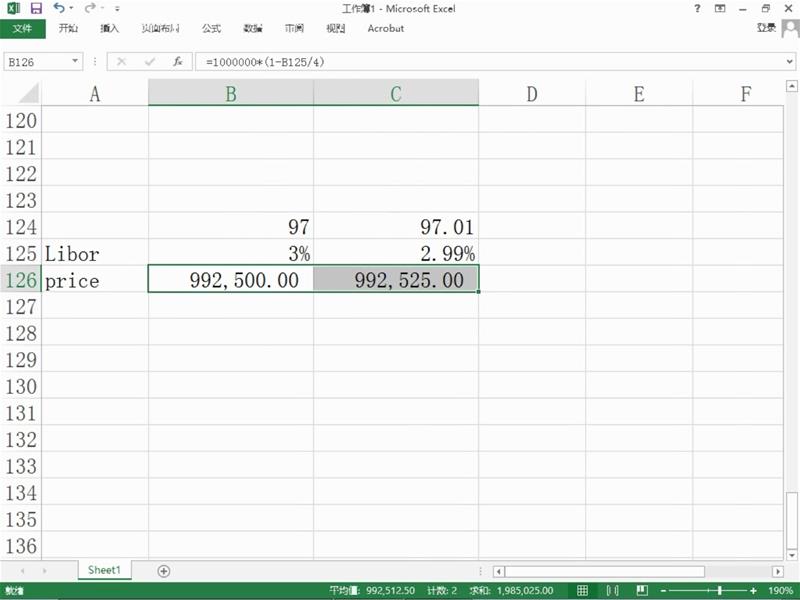Click the zoom in plus button
The height and width of the screenshot is (600, 800).
coord(752,590)
